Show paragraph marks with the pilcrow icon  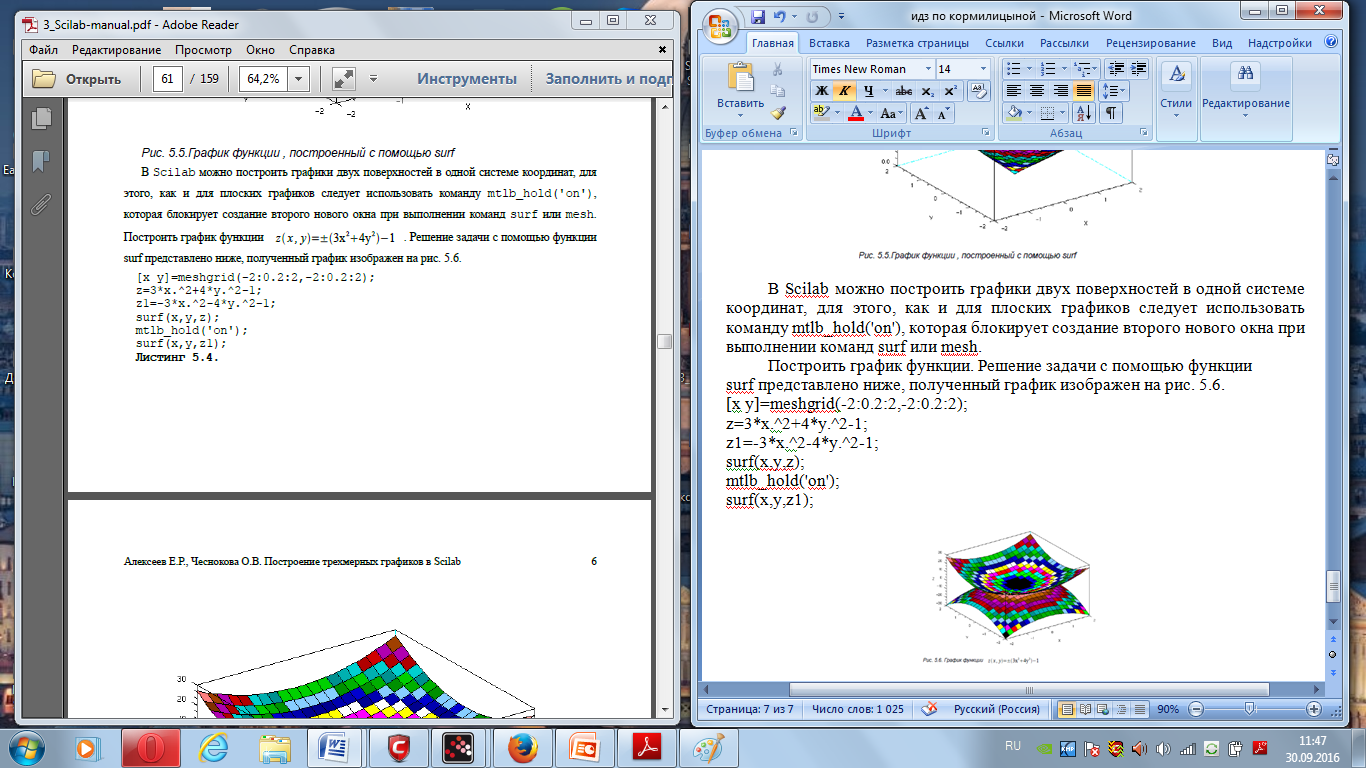point(1110,113)
